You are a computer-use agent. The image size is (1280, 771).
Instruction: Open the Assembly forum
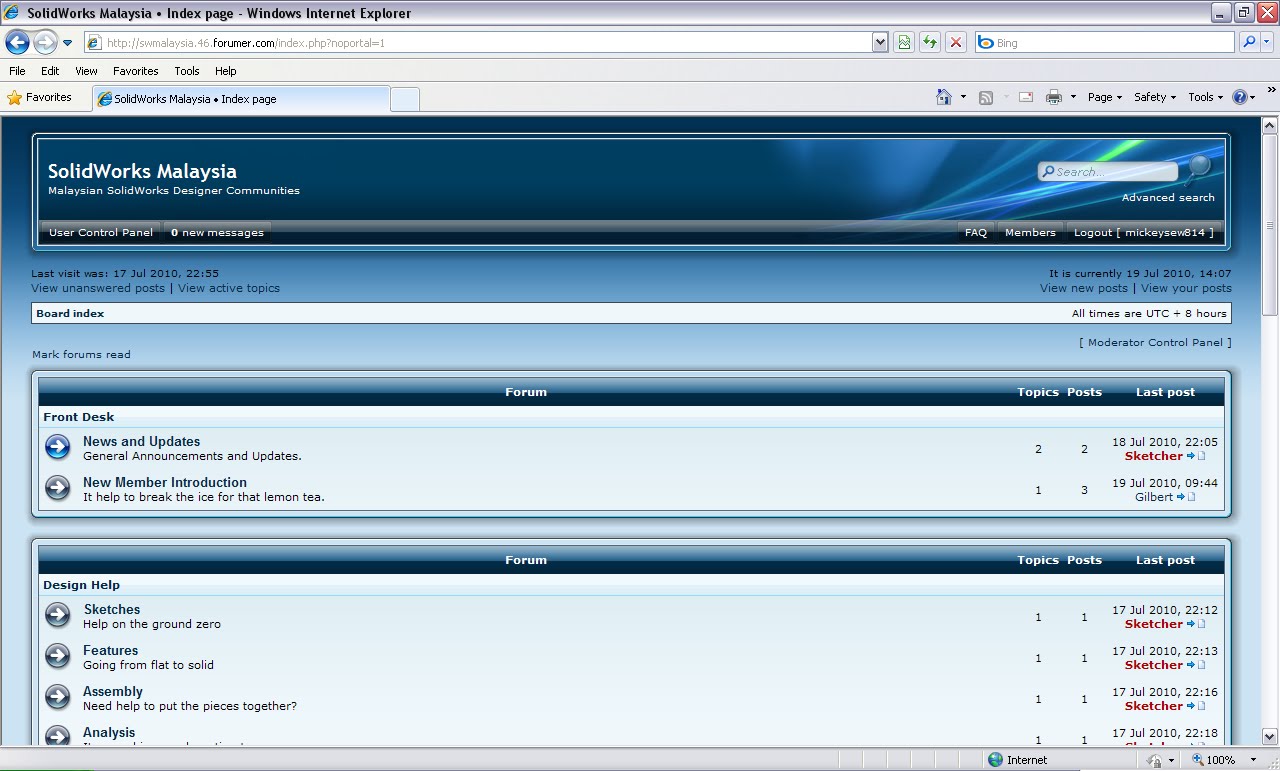coord(113,691)
